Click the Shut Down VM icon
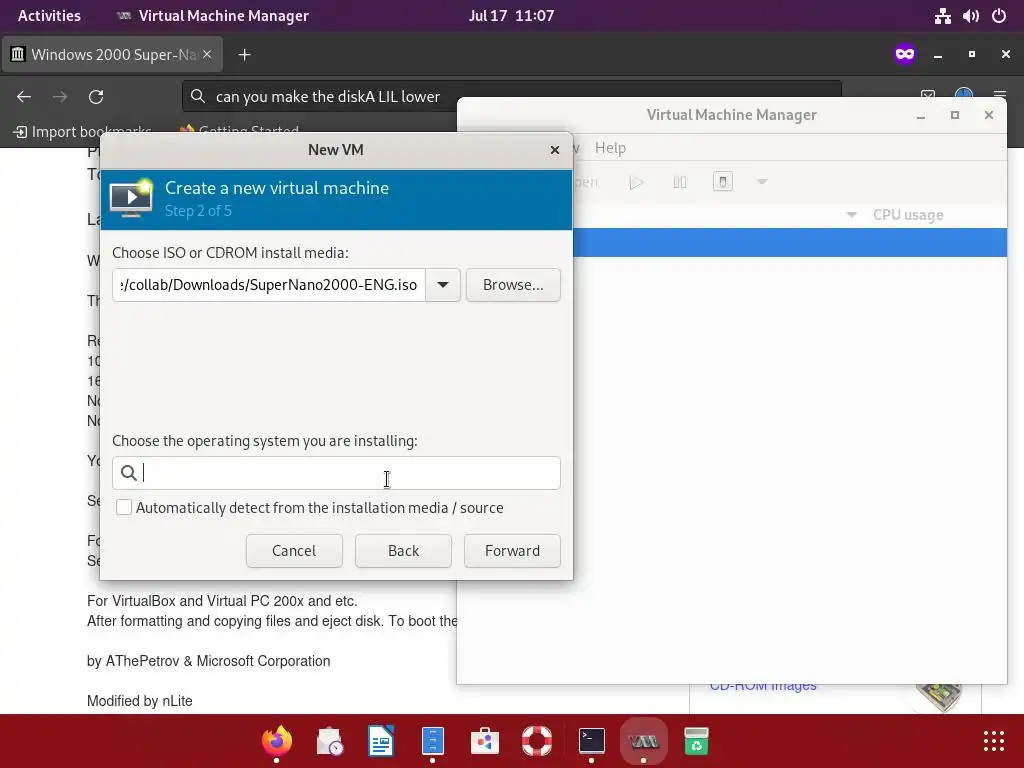The height and width of the screenshot is (768, 1024). tap(723, 182)
